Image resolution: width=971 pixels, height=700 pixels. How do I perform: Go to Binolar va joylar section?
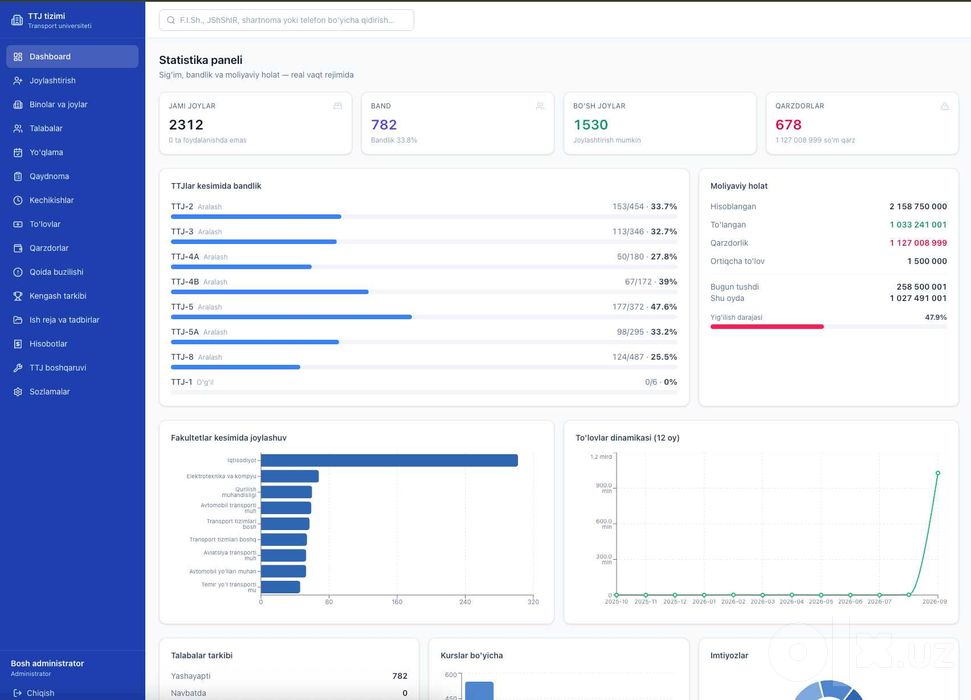[x=72, y=105]
